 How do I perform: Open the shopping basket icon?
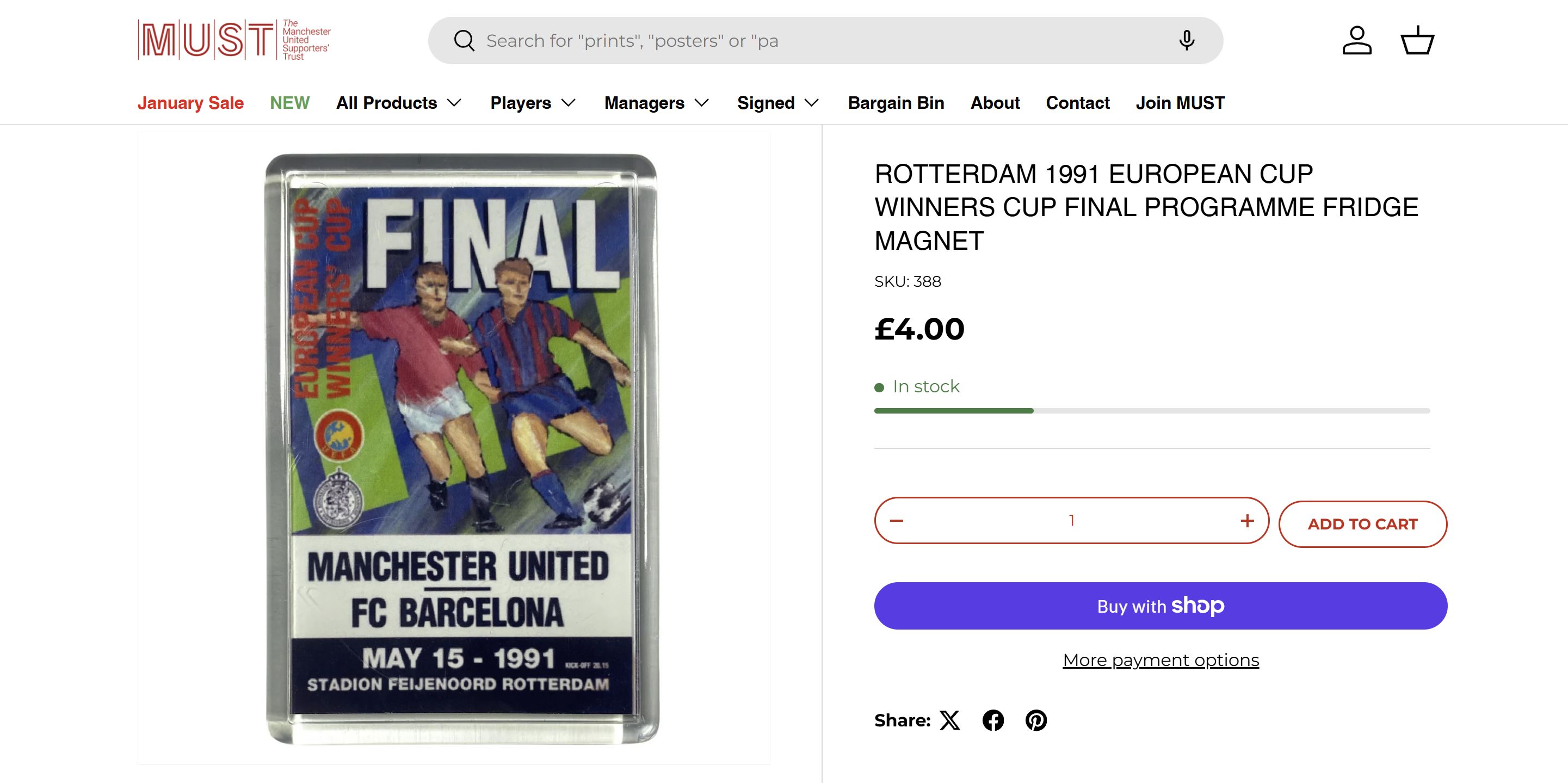point(1417,41)
